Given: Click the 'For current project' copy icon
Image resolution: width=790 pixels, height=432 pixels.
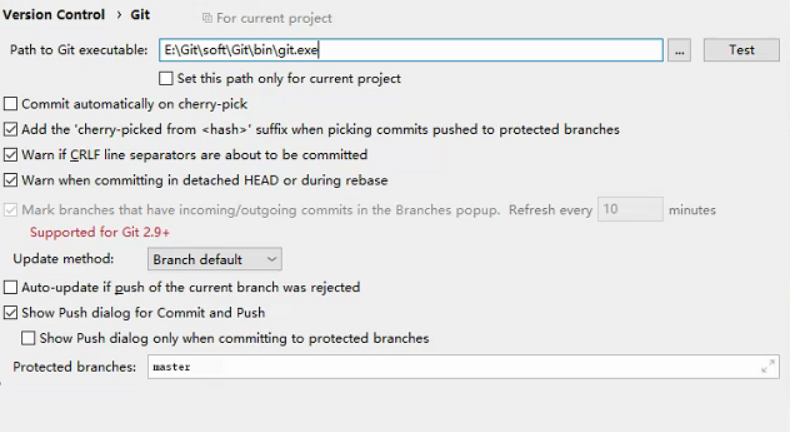Looking at the screenshot, I should [207, 18].
